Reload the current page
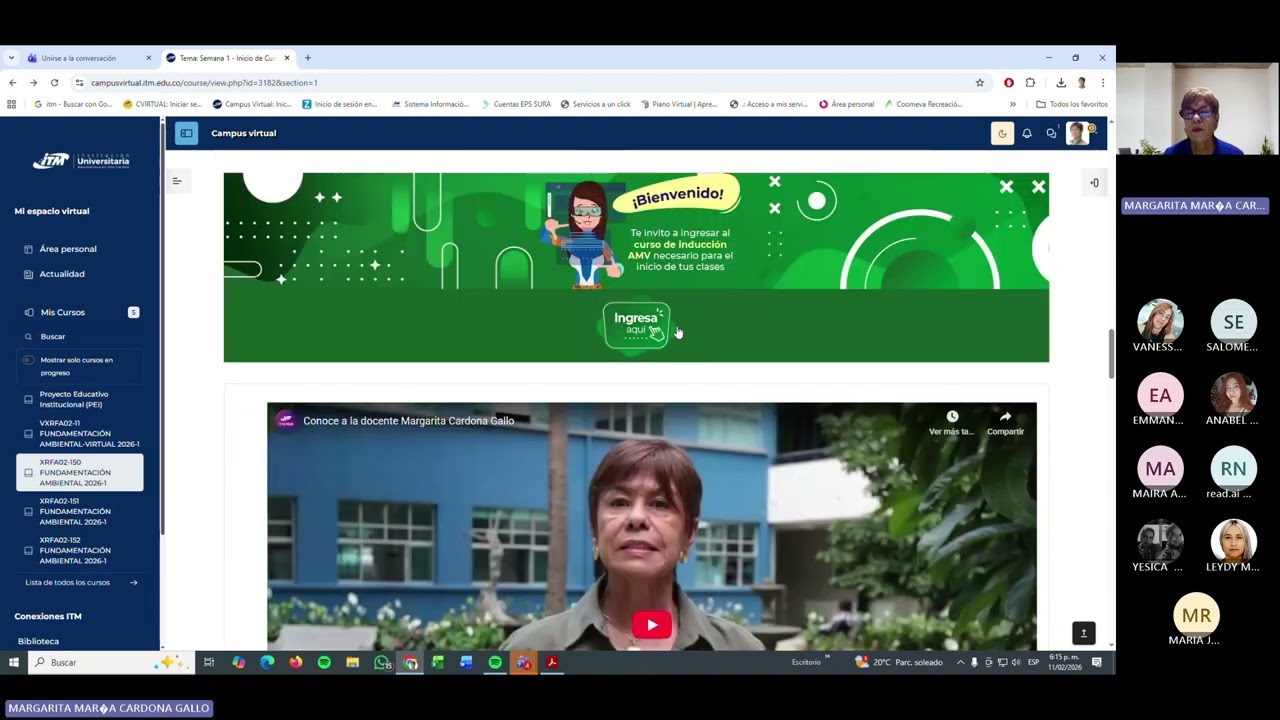Viewport: 1280px width, 720px height. [x=54, y=83]
